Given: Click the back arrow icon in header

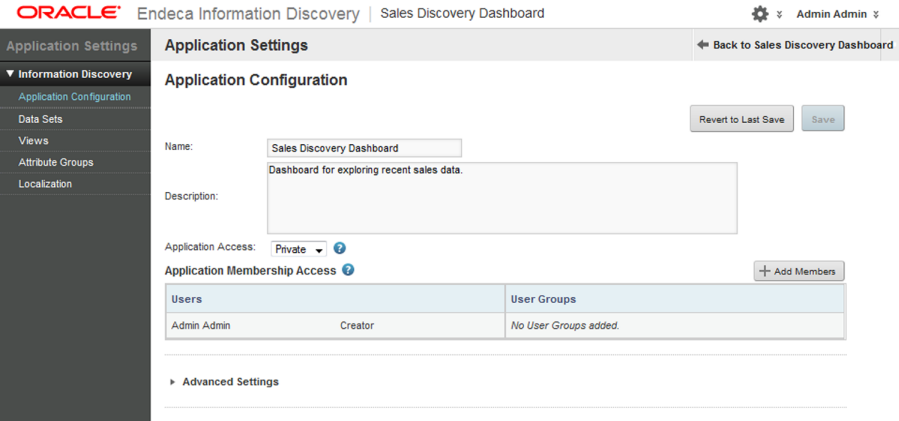Looking at the screenshot, I should [x=703, y=45].
